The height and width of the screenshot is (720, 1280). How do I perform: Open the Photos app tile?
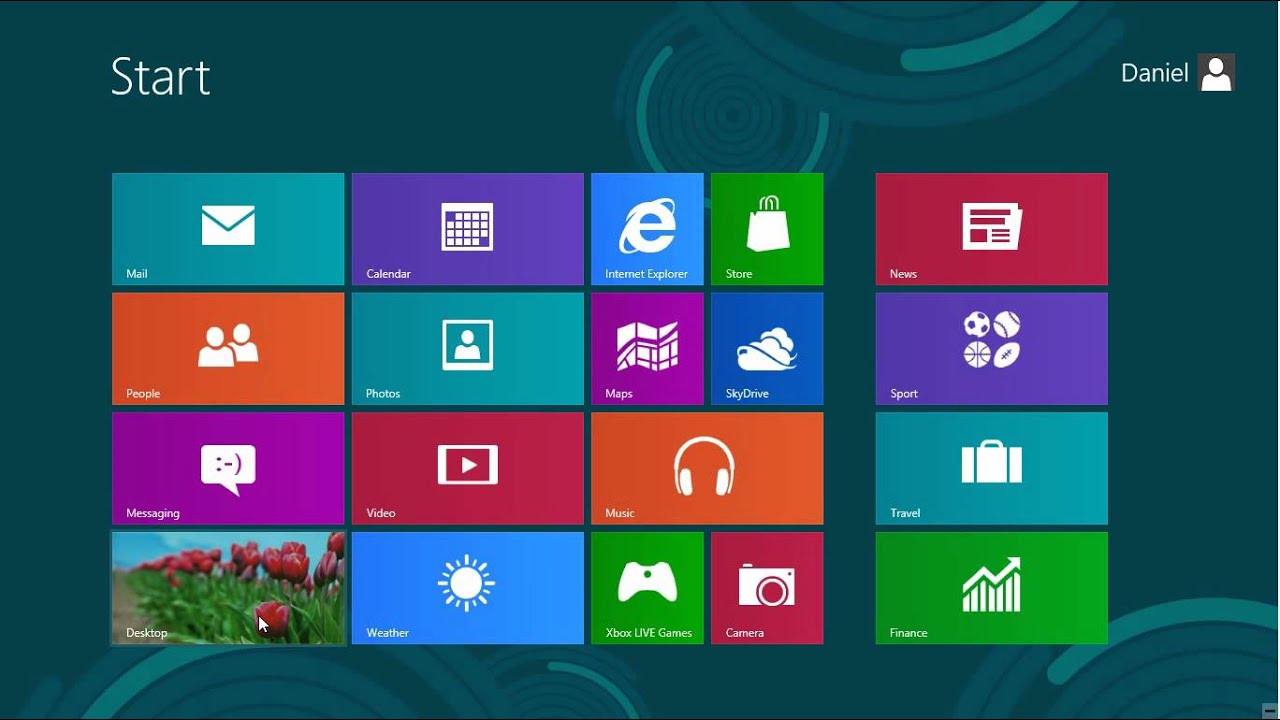click(x=467, y=348)
